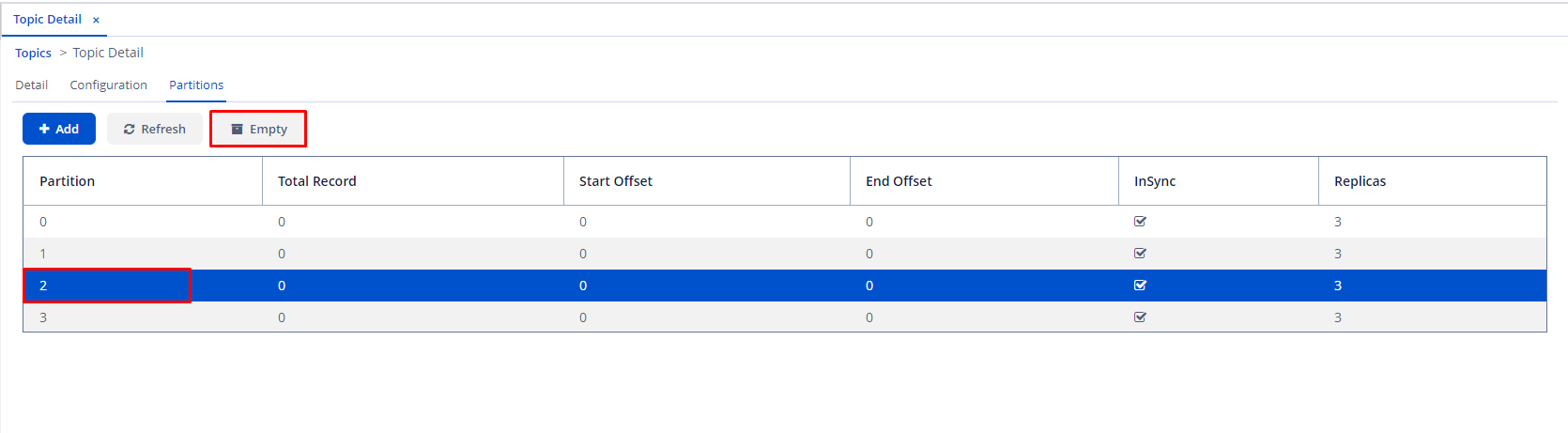Click the End Offset column header

pos(899,181)
